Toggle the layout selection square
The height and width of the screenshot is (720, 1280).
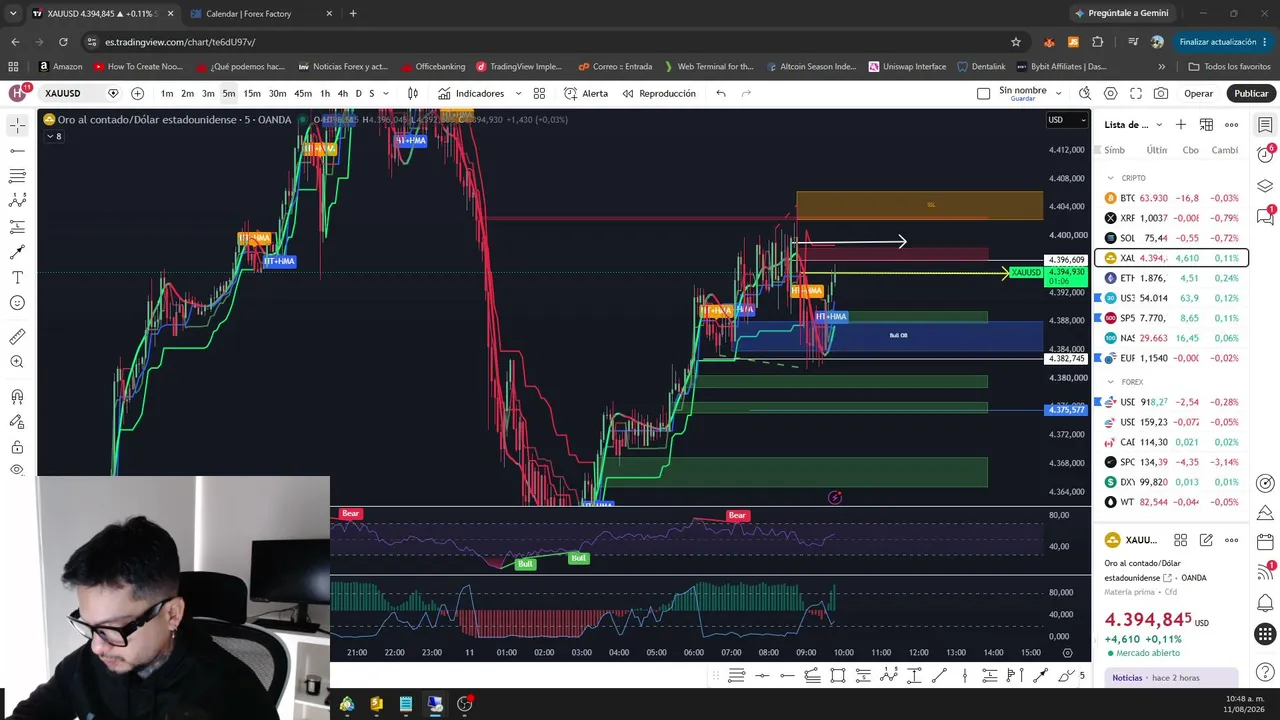coord(983,93)
